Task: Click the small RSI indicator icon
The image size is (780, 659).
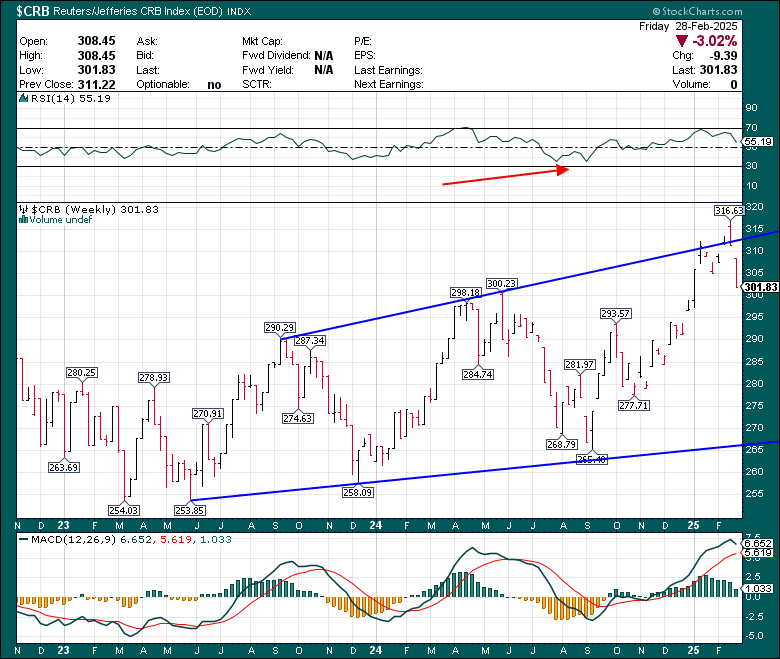Action: coord(23,98)
